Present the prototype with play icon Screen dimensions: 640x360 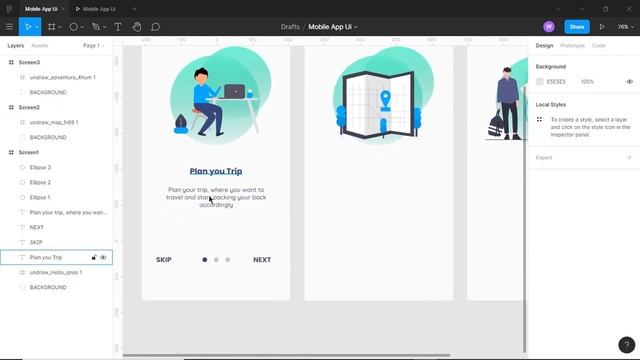click(602, 27)
